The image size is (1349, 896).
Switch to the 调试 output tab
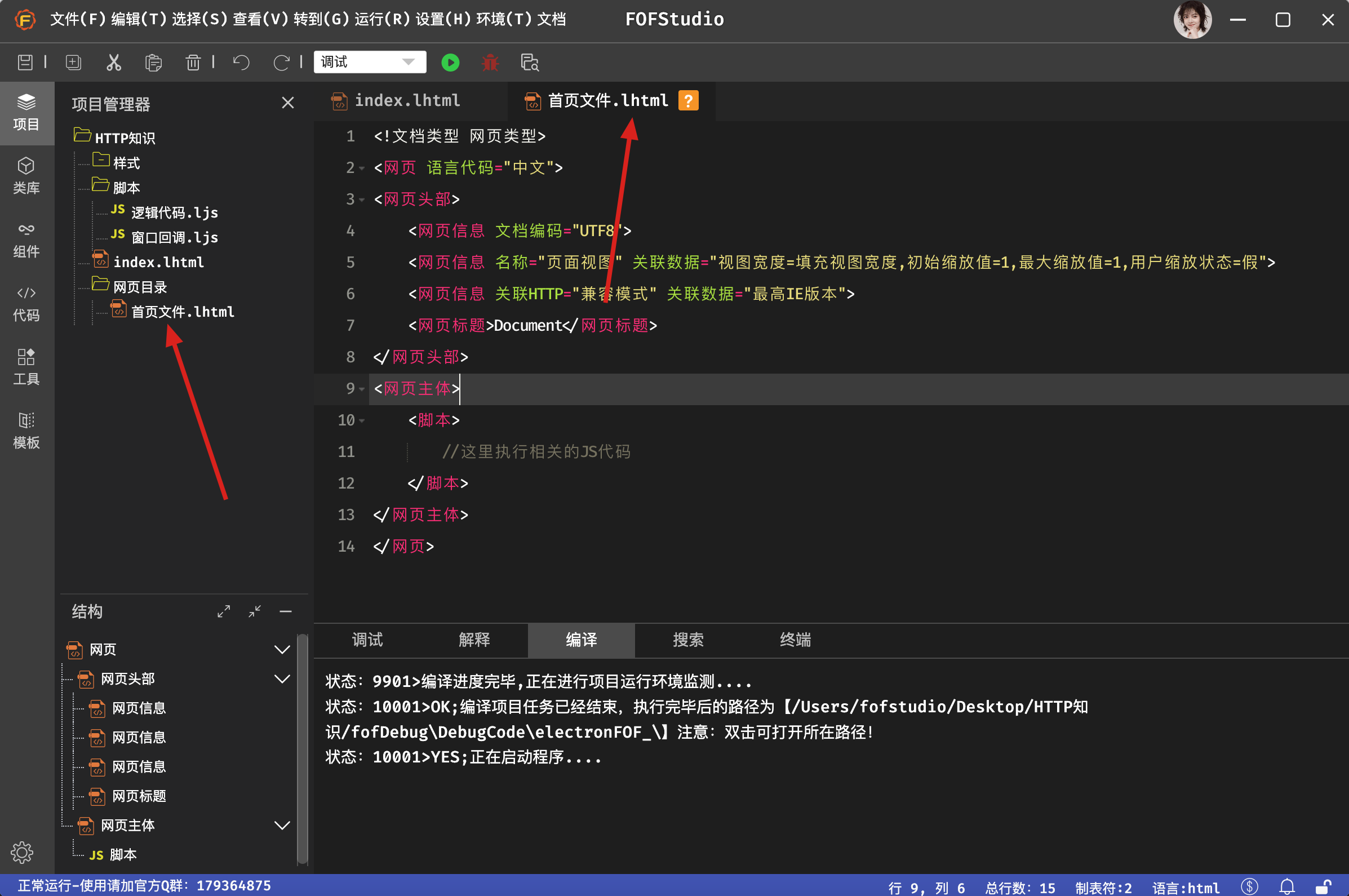pyautogui.click(x=367, y=640)
